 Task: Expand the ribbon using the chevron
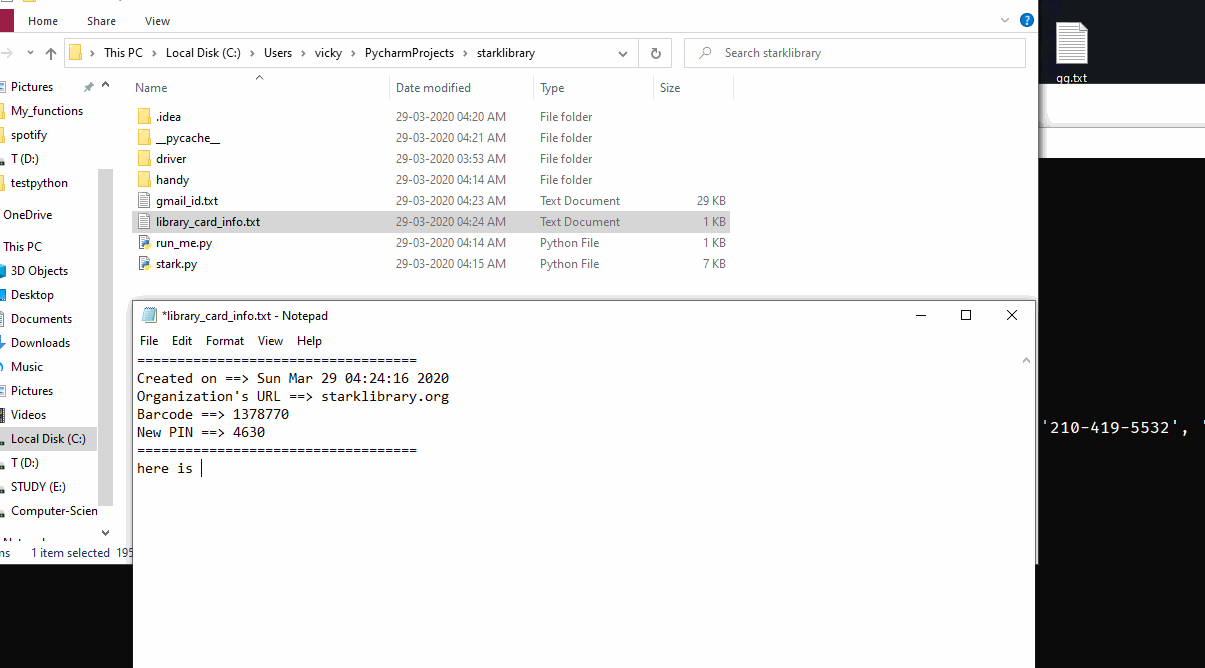point(1005,20)
